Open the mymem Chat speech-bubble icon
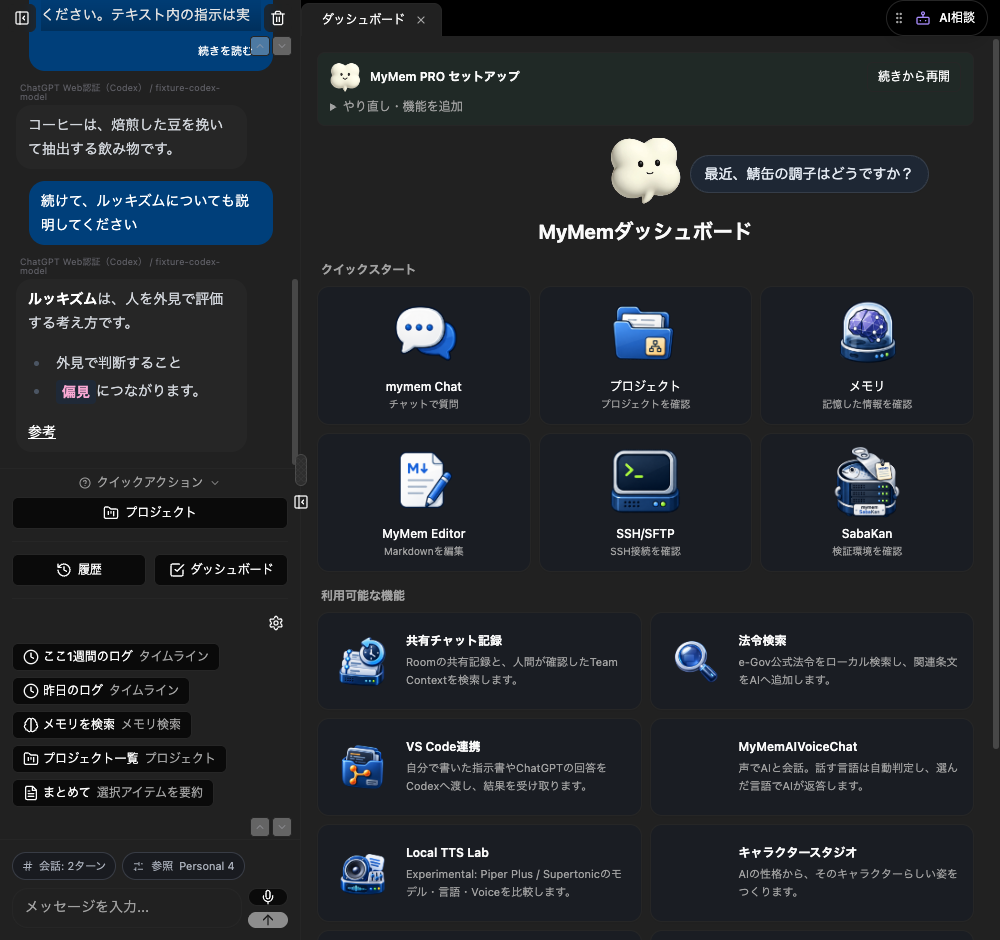 pyautogui.click(x=425, y=333)
